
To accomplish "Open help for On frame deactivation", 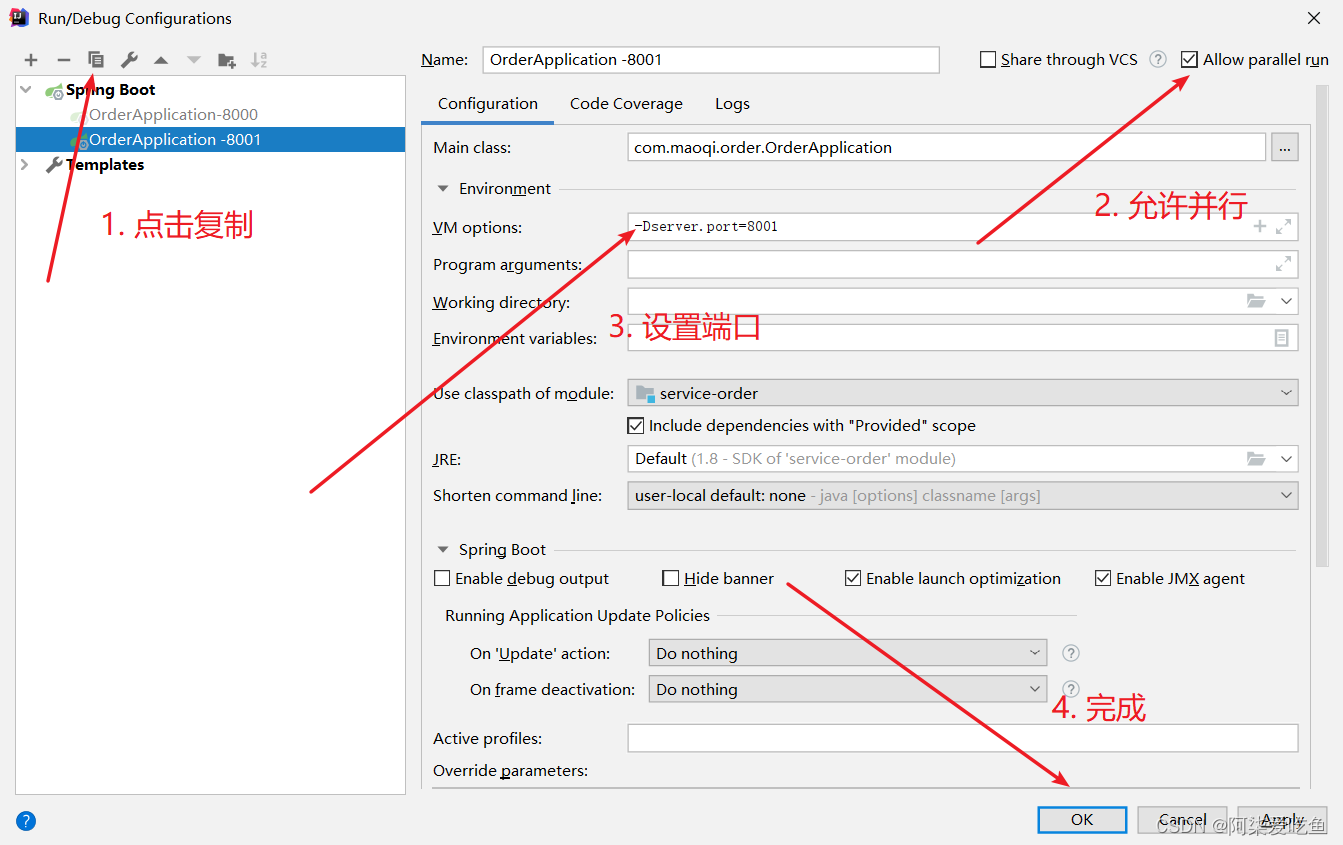I will pos(1071,689).
